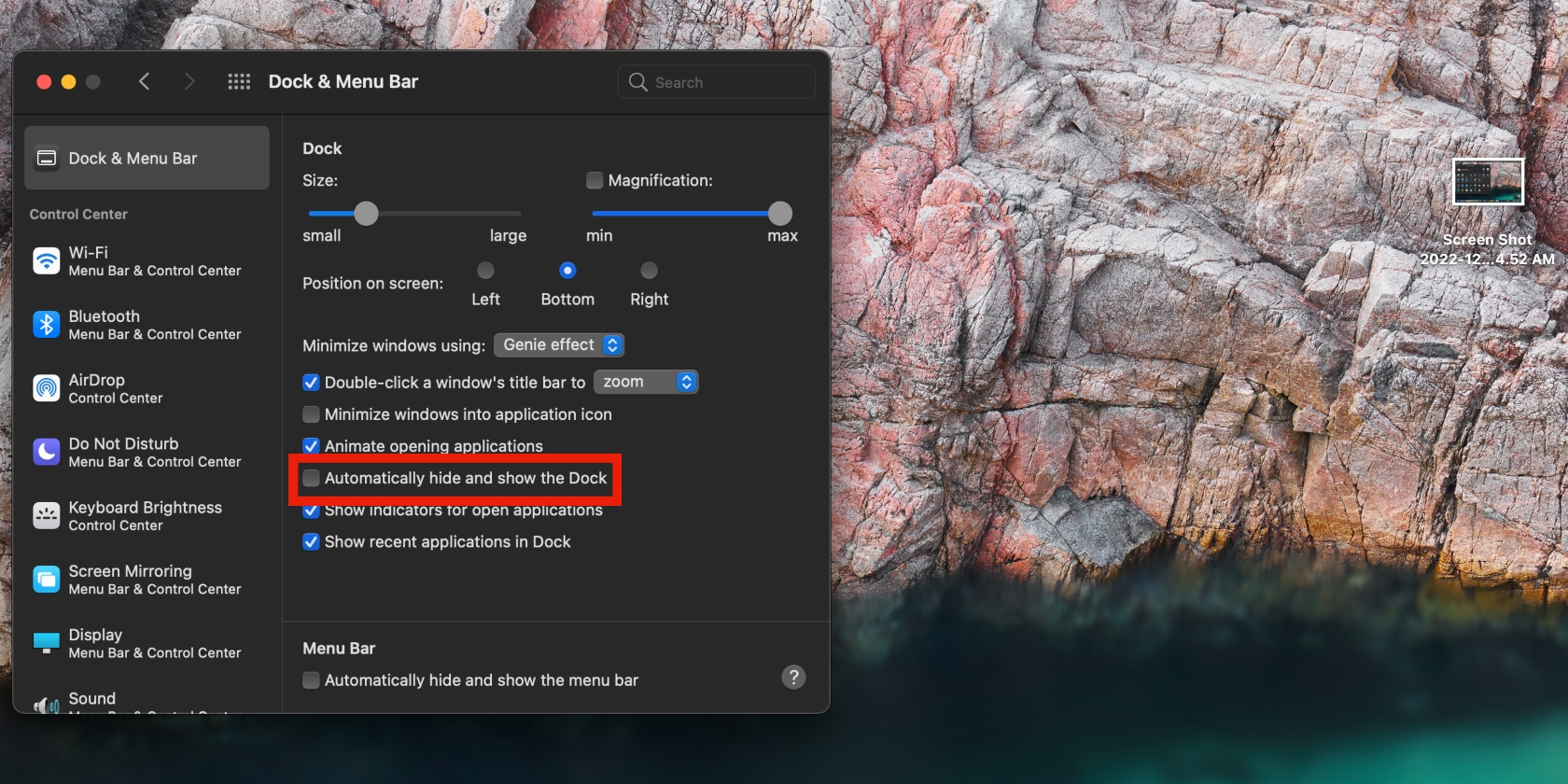This screenshot has width=1568, height=784.
Task: Enable the Magnification checkbox
Action: tap(595, 180)
